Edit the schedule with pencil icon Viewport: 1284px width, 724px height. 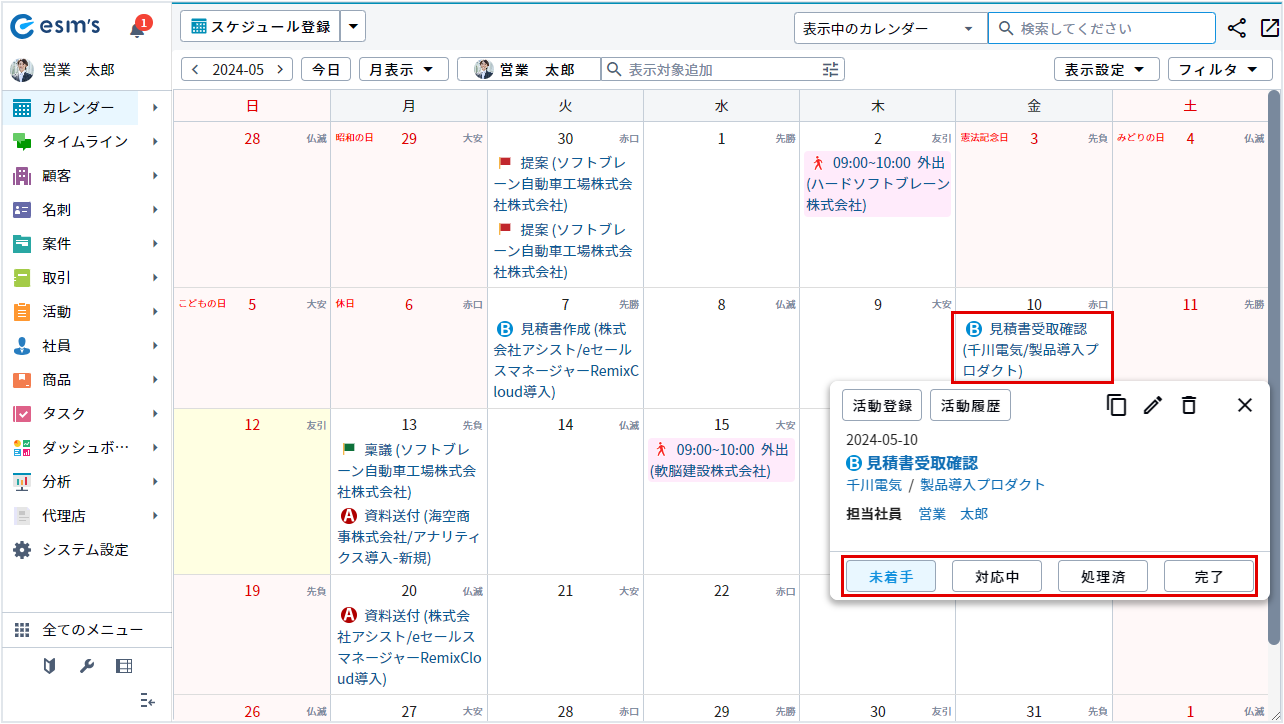pyautogui.click(x=1153, y=405)
